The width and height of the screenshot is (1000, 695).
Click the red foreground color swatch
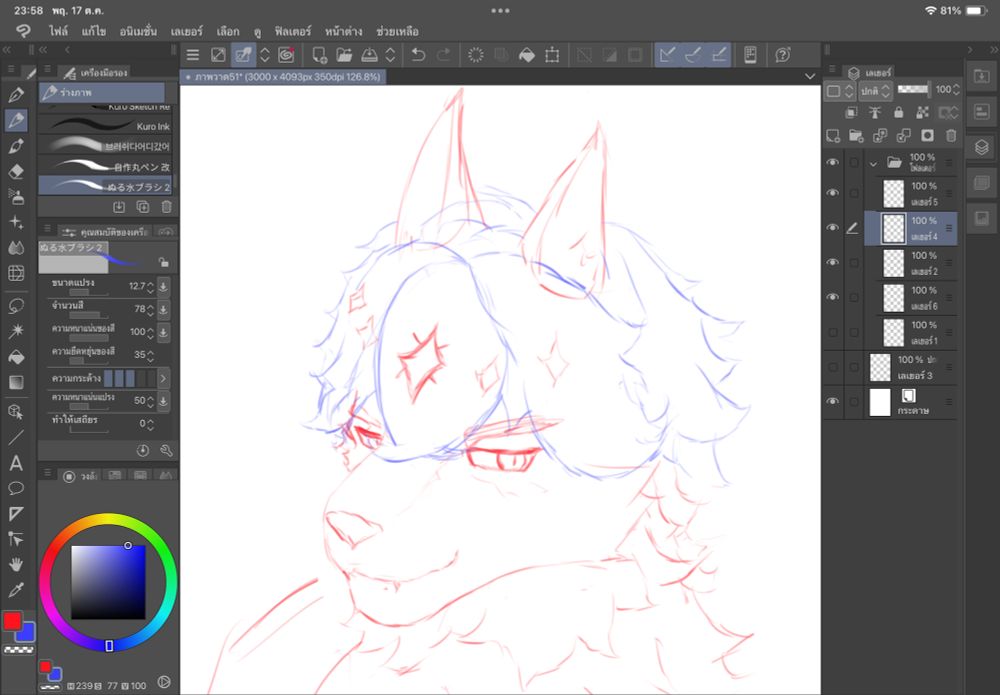[x=12, y=620]
